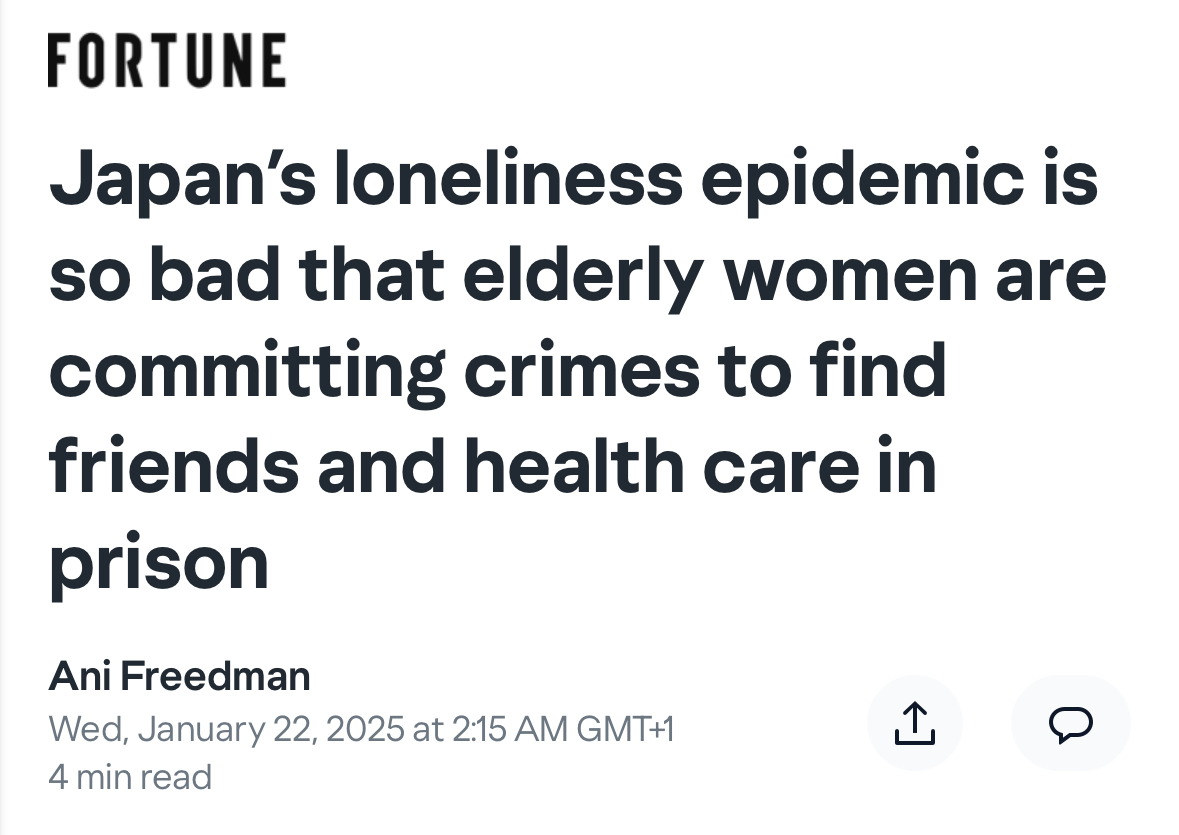This screenshot has height=835, width=1179.
Task: Click the "4 min read" label
Action: point(130,777)
